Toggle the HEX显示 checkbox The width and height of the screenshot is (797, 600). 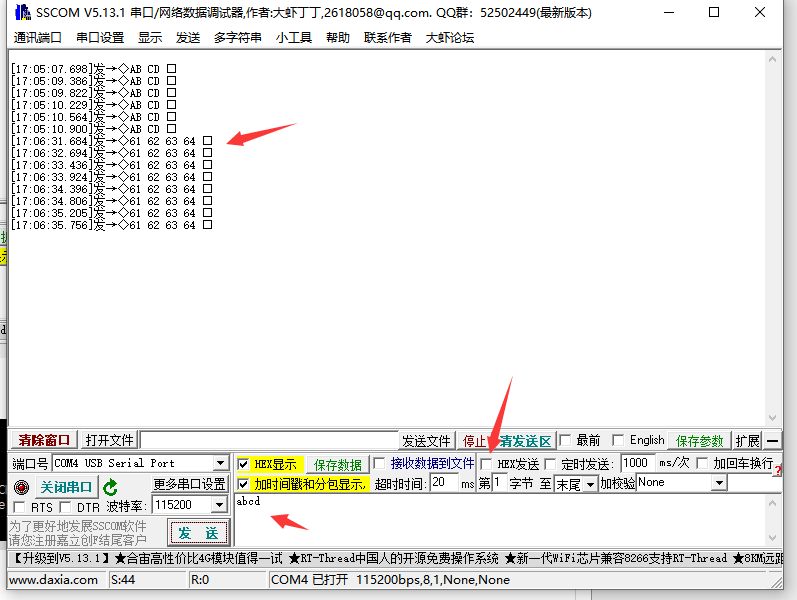pos(243,464)
